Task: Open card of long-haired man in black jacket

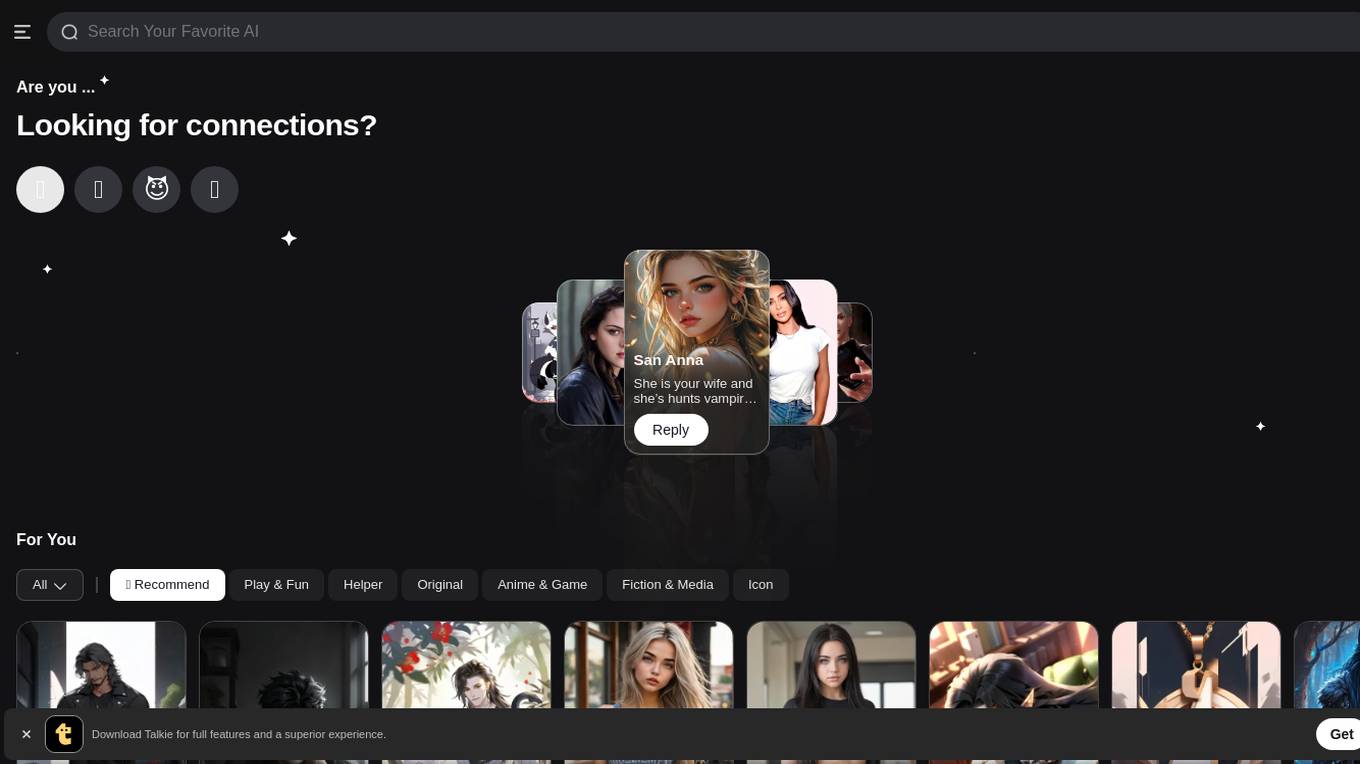Action: 101,665
